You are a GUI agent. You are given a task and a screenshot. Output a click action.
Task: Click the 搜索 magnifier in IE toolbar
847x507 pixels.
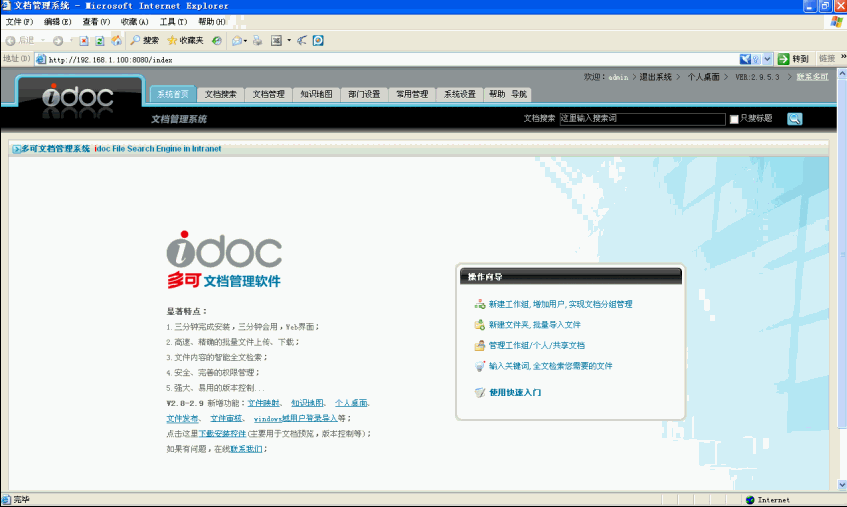click(x=144, y=40)
